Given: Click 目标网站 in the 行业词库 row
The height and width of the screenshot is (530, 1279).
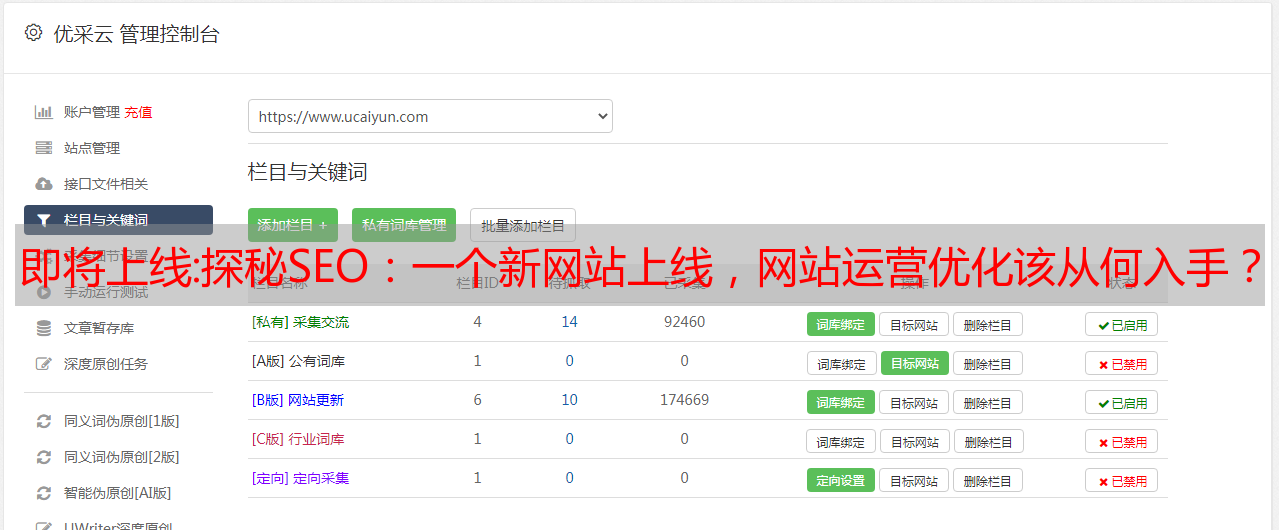Looking at the screenshot, I should 914,441.
